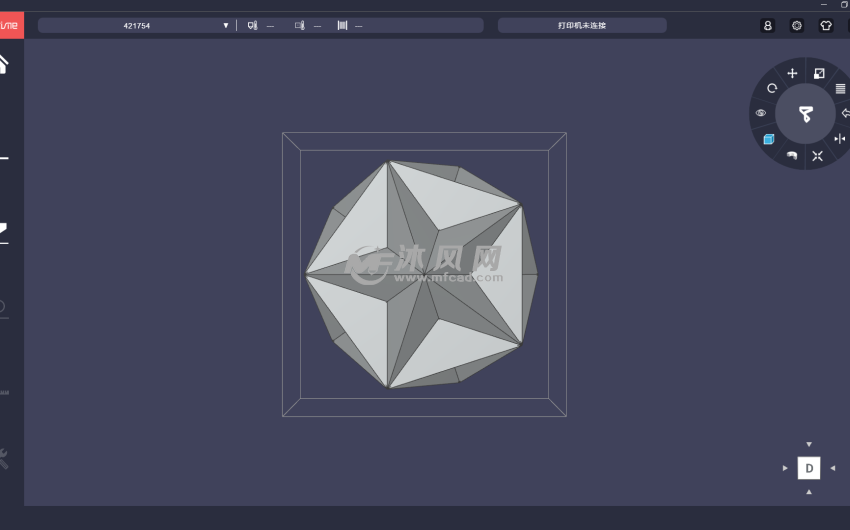
Task: Select the Move tool in radial menu
Action: click(x=792, y=73)
